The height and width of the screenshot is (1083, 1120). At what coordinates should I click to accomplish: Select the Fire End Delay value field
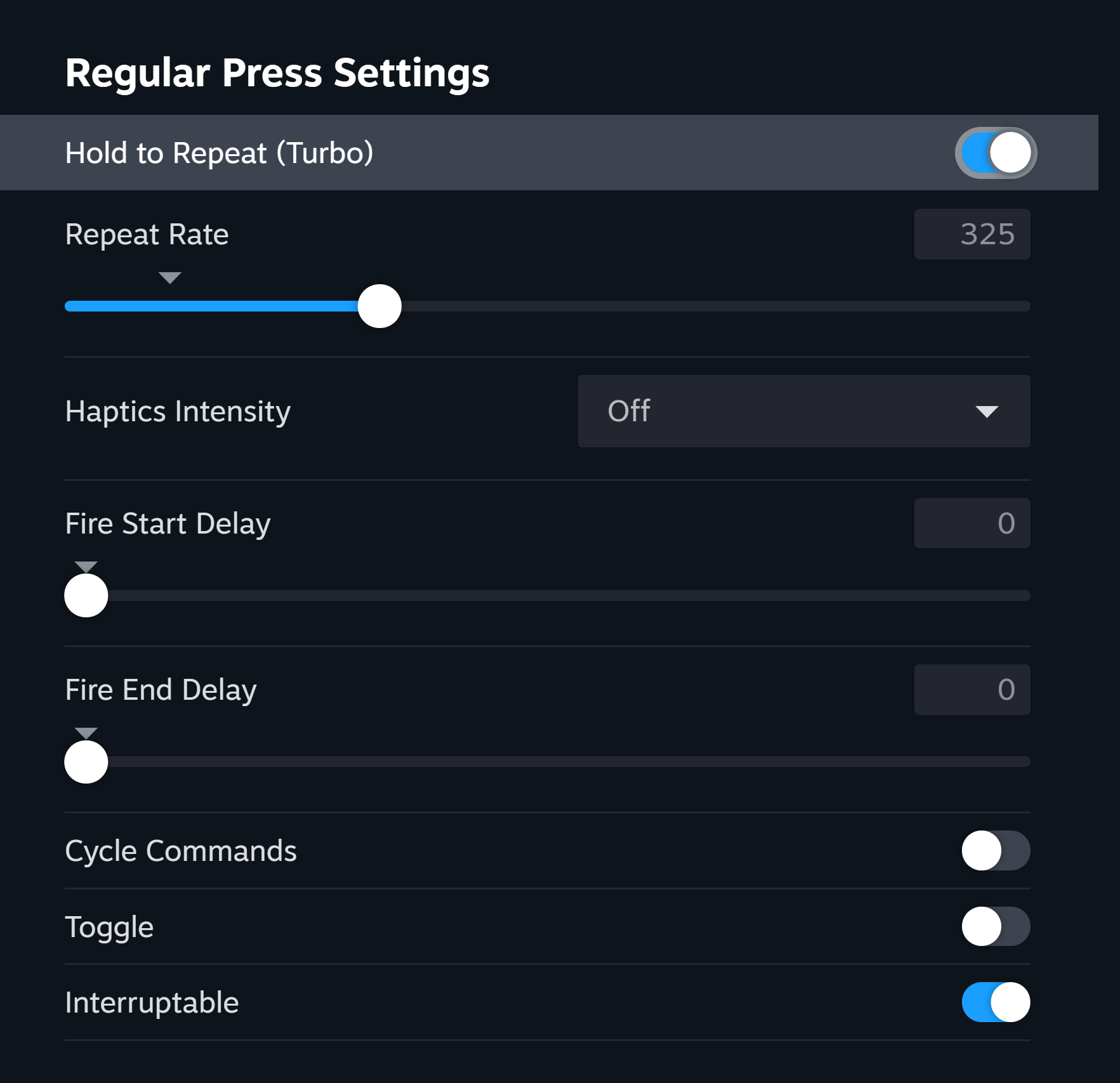[972, 690]
